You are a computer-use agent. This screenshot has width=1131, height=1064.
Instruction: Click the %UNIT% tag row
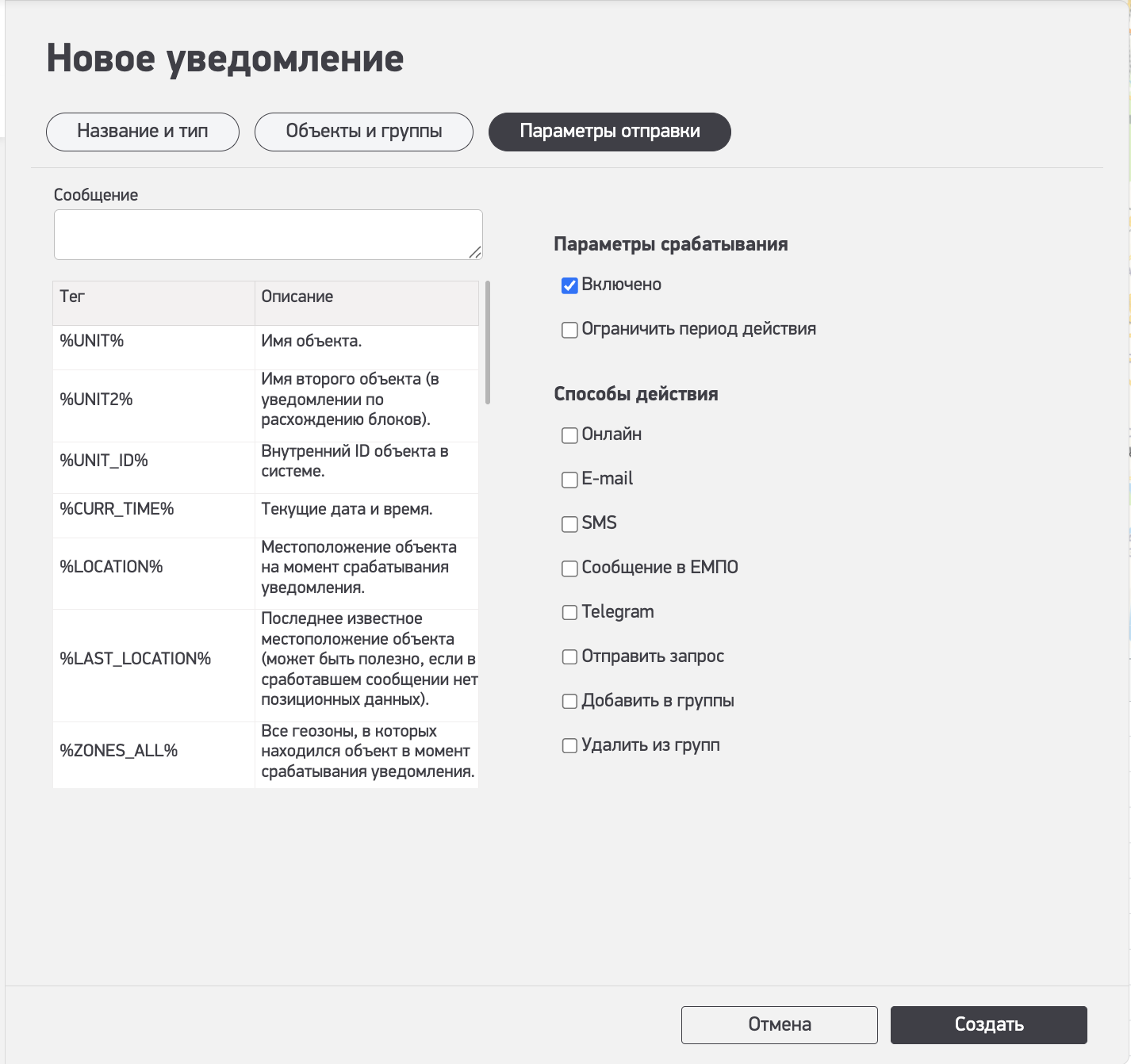pos(92,342)
